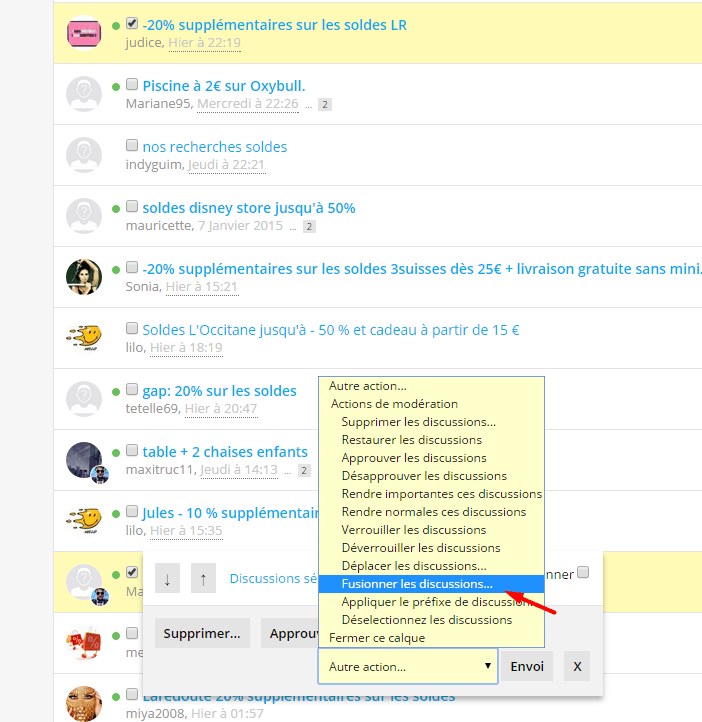Choose Autre action placeholder option in list
Viewport: 702px width, 722px height.
(x=431, y=386)
